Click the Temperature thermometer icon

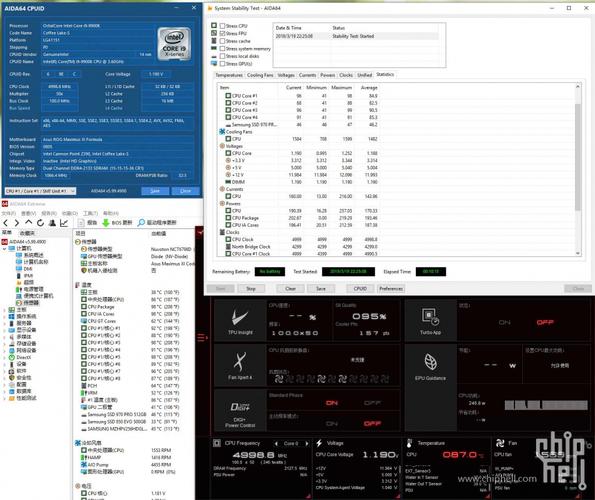click(x=409, y=443)
